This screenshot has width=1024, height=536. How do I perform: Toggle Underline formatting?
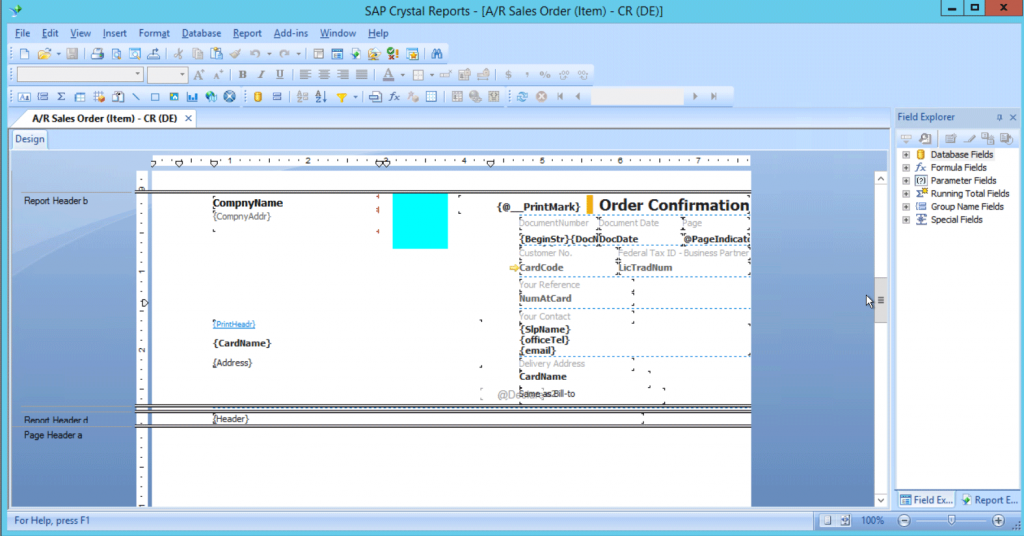(280, 75)
